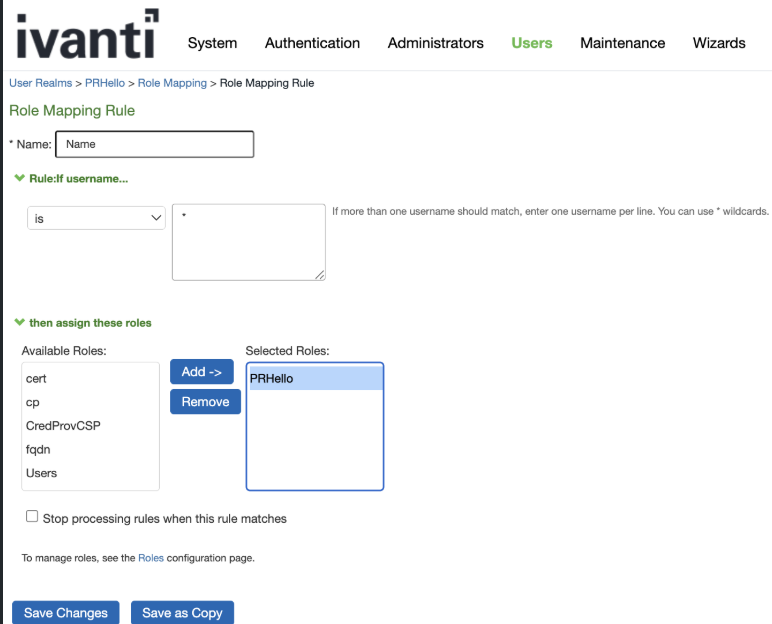This screenshot has width=772, height=624.
Task: Click the Save Changes button
Action: point(66,612)
